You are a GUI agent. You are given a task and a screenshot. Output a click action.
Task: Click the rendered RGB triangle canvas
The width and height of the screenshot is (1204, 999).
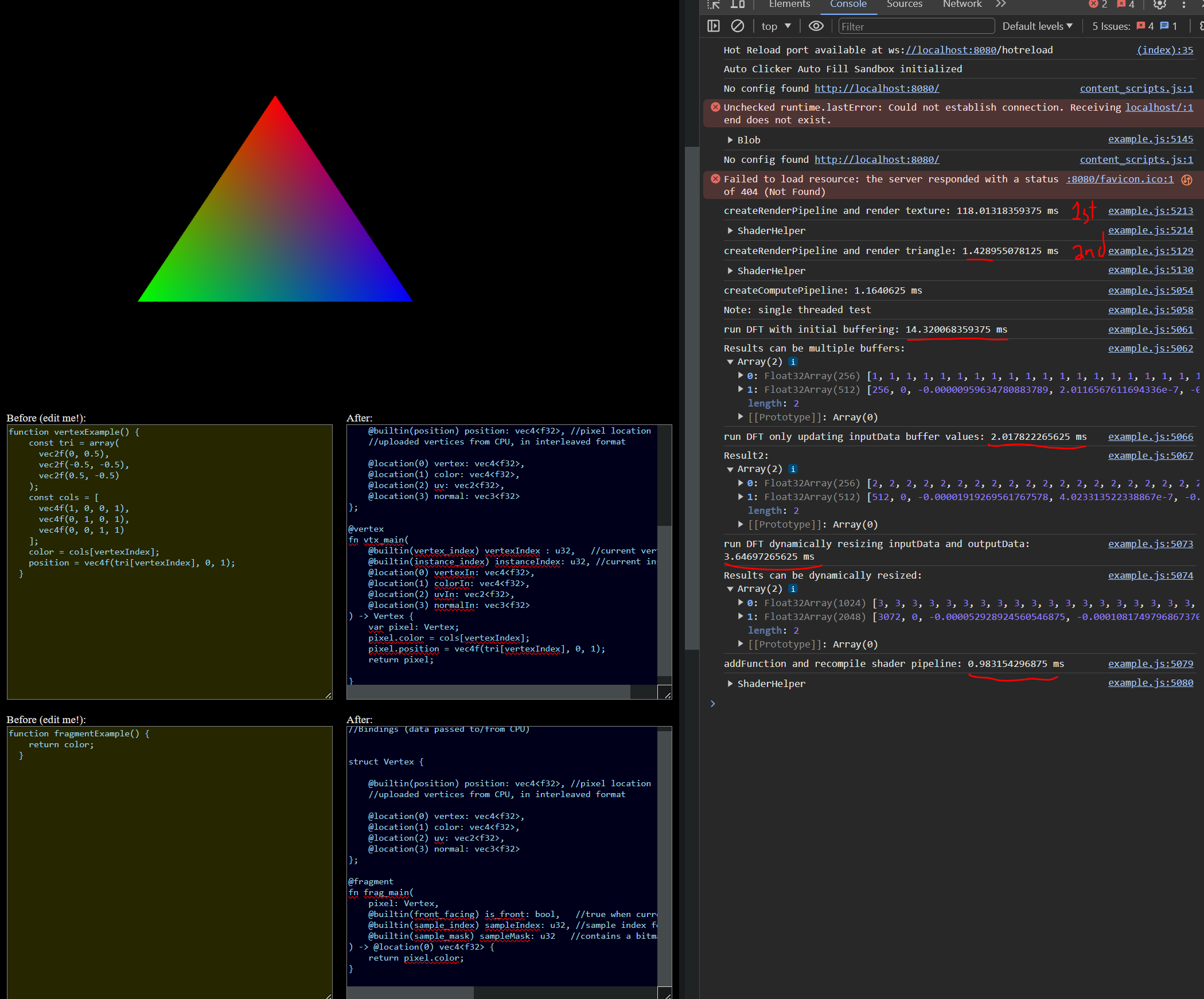pyautogui.click(x=275, y=198)
